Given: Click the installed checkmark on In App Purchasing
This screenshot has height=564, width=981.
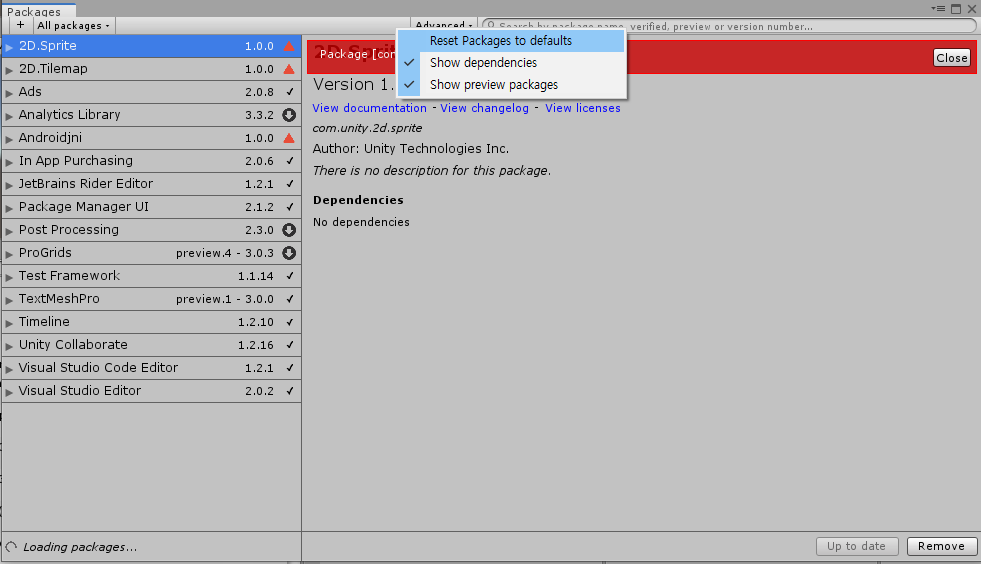Looking at the screenshot, I should (x=290, y=161).
